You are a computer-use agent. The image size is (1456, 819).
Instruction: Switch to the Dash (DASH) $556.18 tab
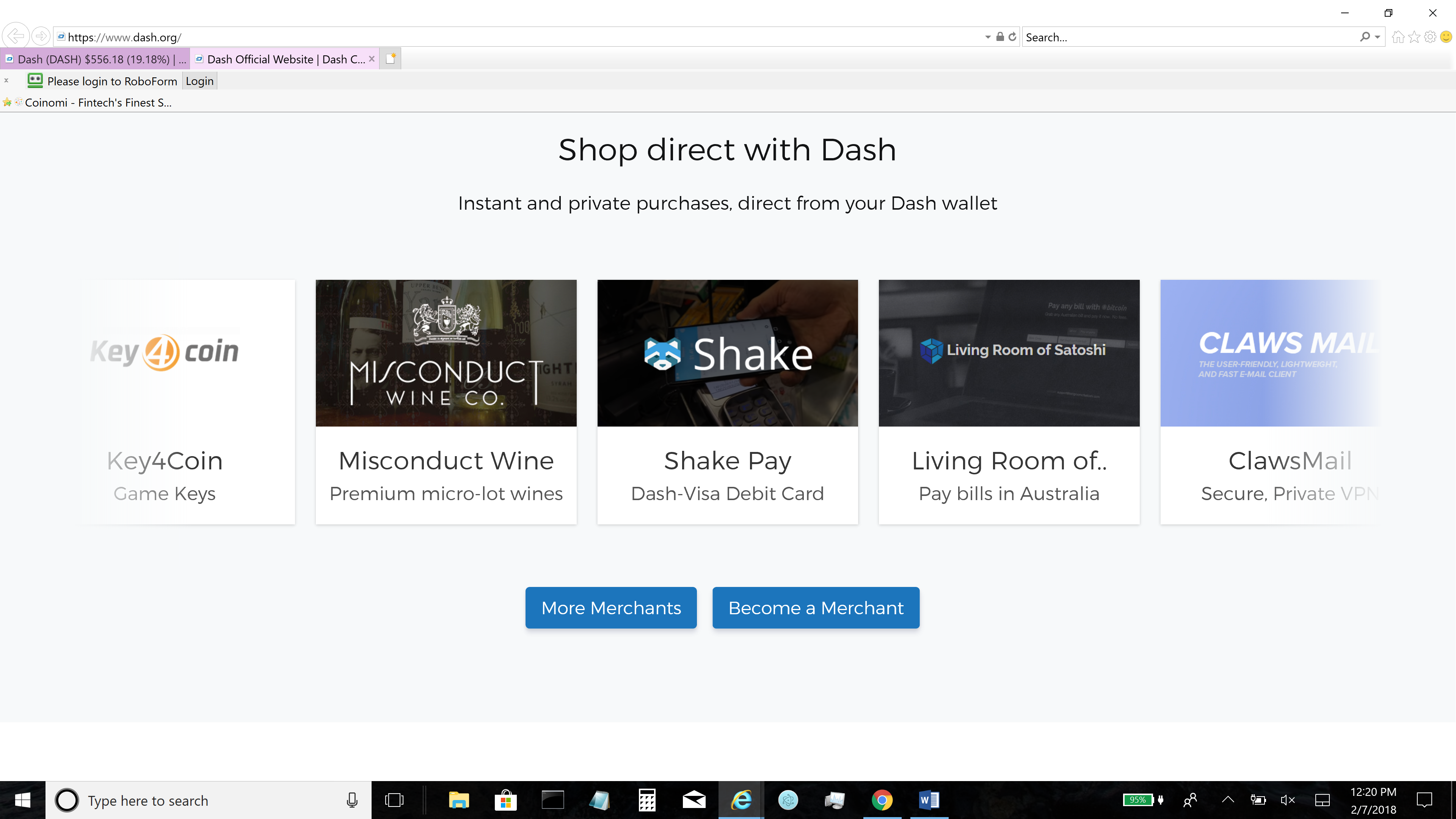pos(95,60)
